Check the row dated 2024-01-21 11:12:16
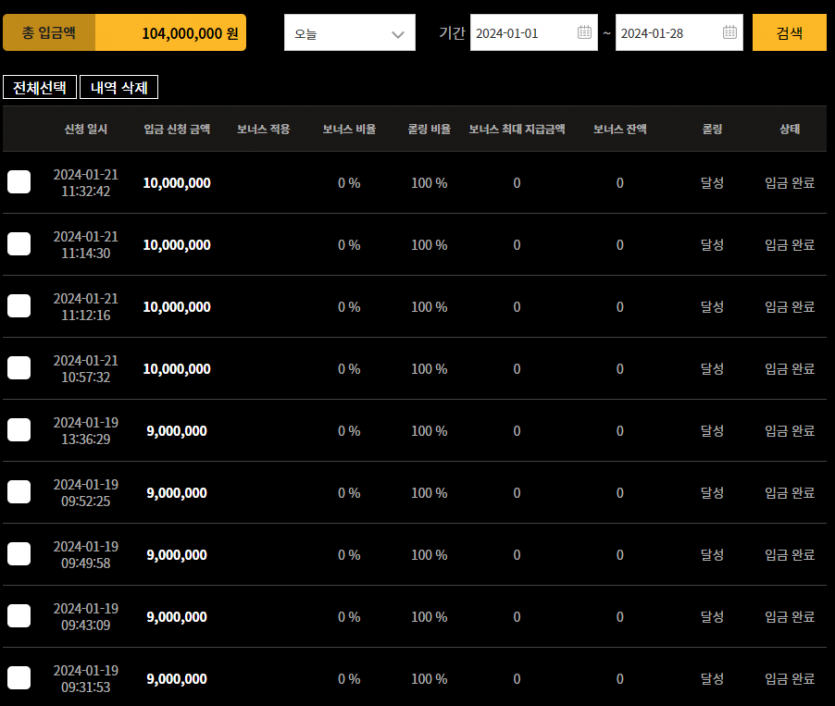 pos(19,306)
